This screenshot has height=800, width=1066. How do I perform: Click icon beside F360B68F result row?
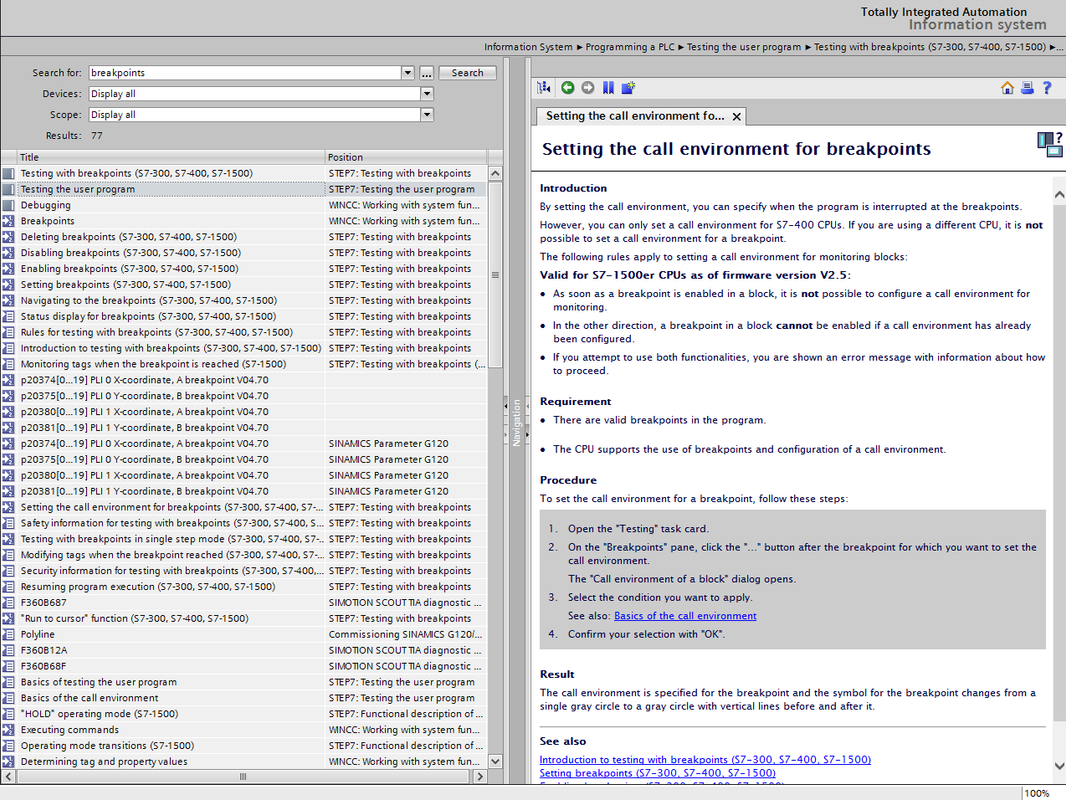[x=8, y=666]
